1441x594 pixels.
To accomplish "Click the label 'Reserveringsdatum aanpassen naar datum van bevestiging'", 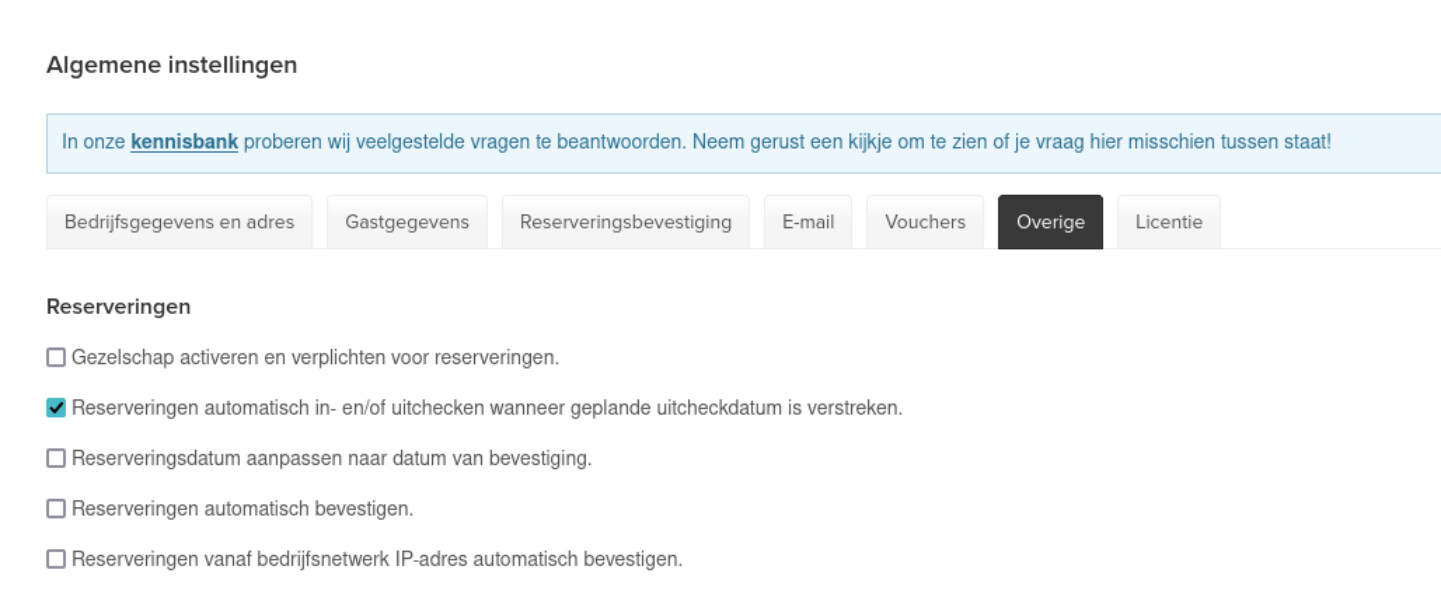I will (x=331, y=458).
